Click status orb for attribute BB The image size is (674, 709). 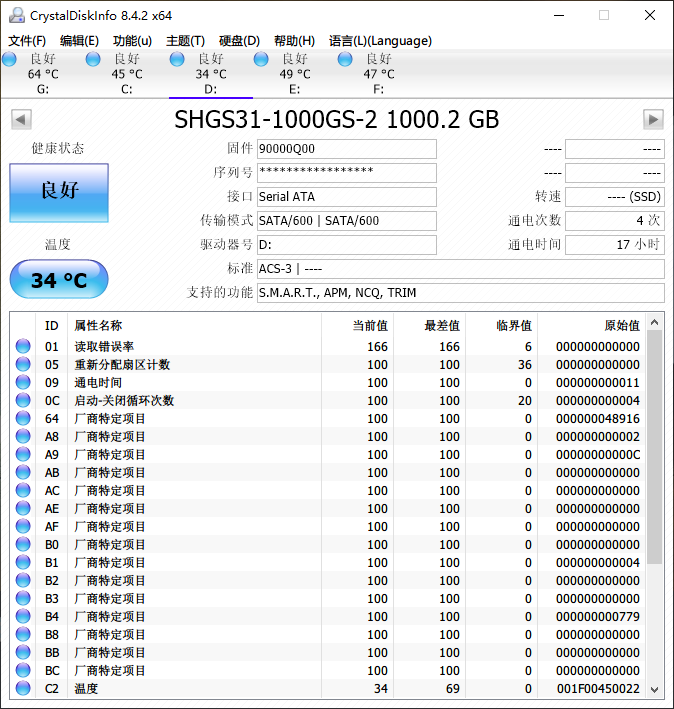coord(23,652)
